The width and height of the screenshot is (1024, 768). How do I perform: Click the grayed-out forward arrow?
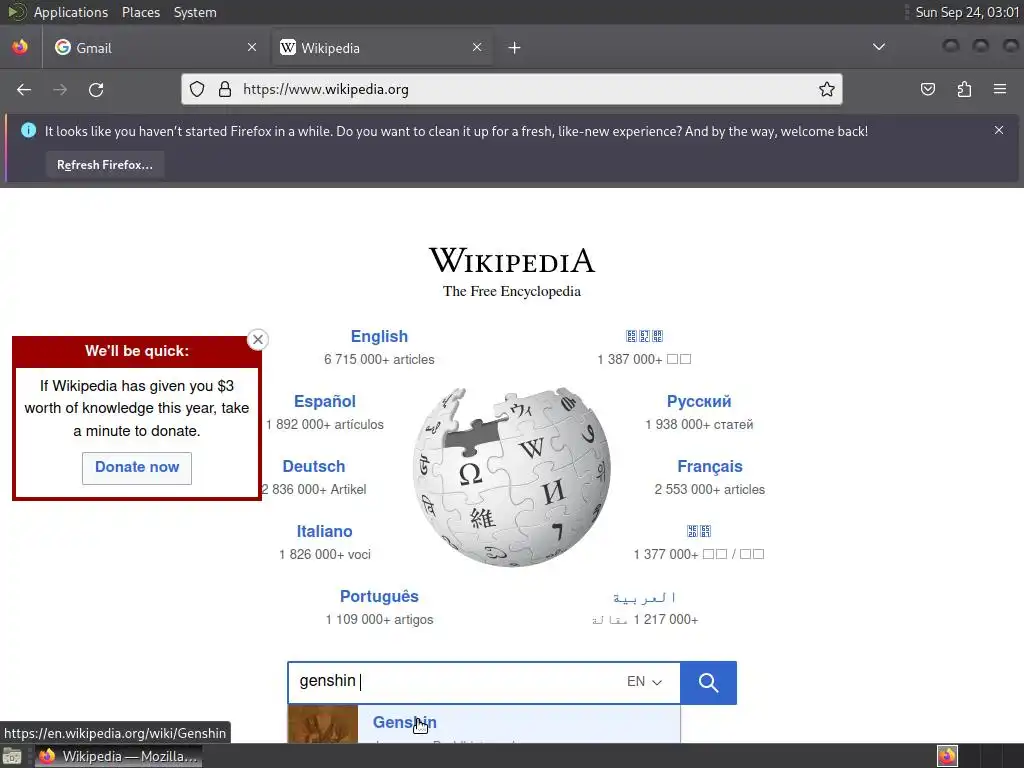pyautogui.click(x=60, y=89)
